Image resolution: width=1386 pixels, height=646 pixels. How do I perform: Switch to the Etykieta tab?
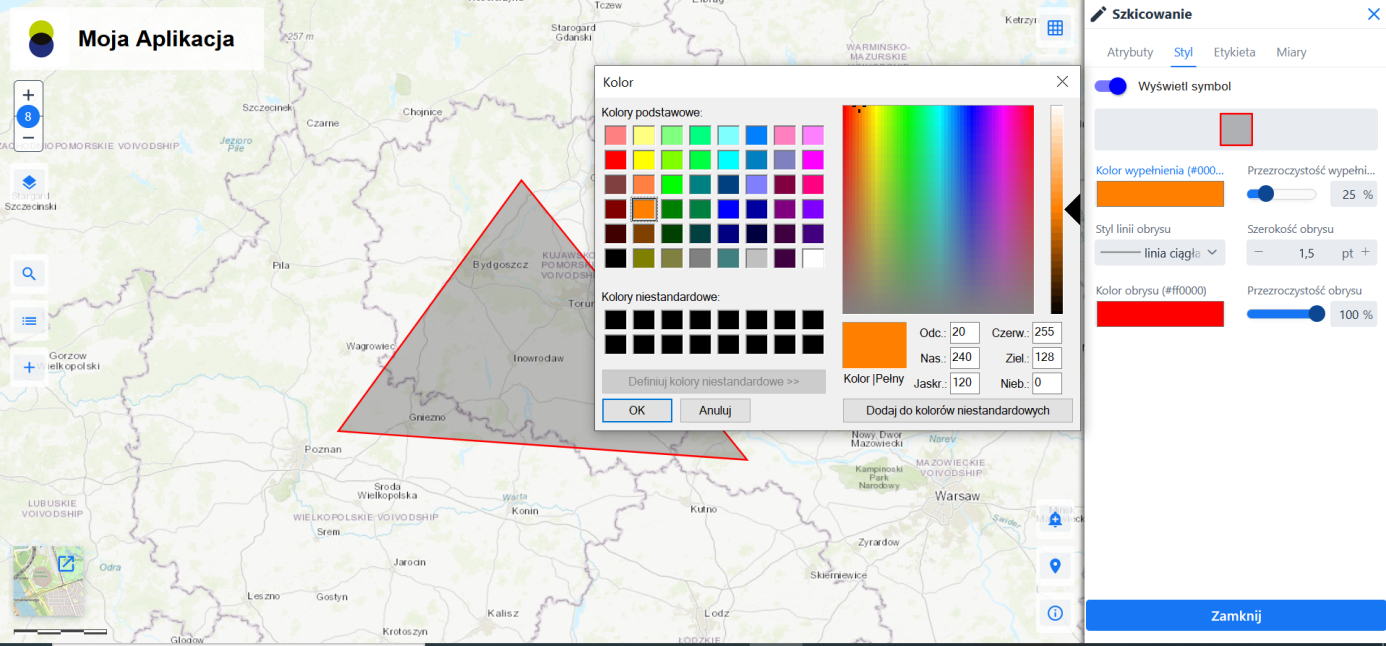[x=1234, y=52]
